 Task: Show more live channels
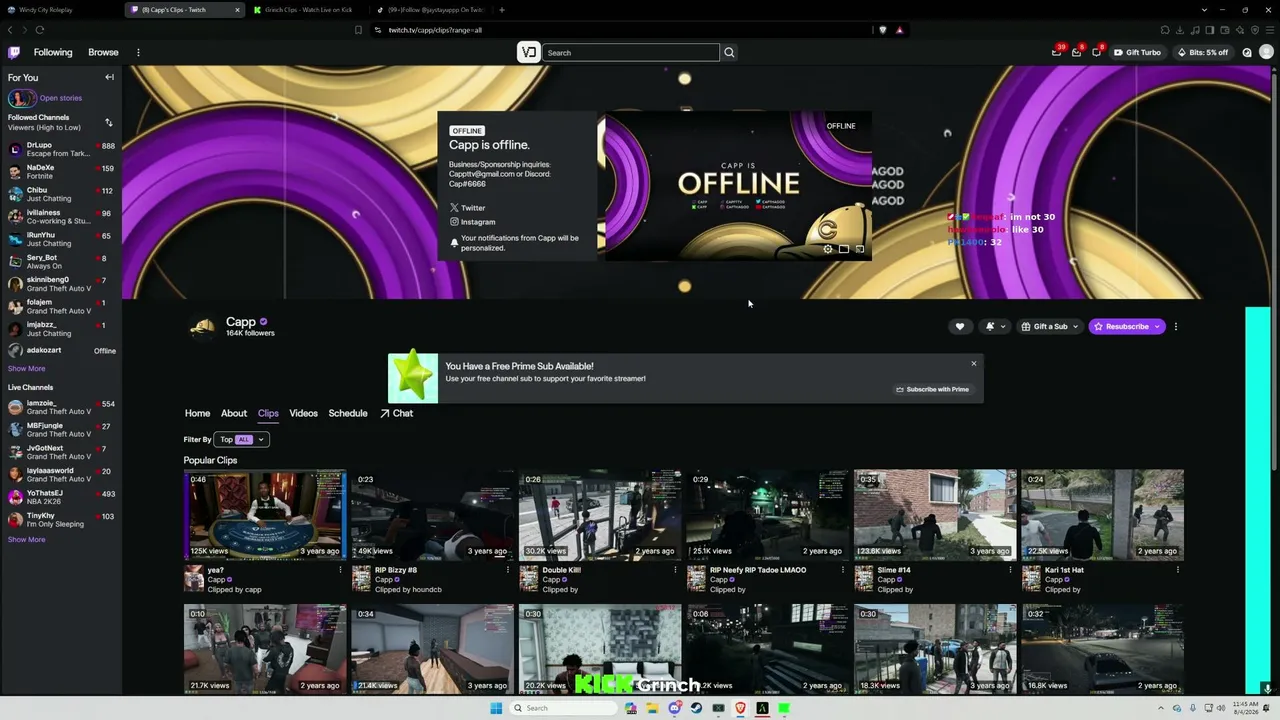tap(26, 539)
